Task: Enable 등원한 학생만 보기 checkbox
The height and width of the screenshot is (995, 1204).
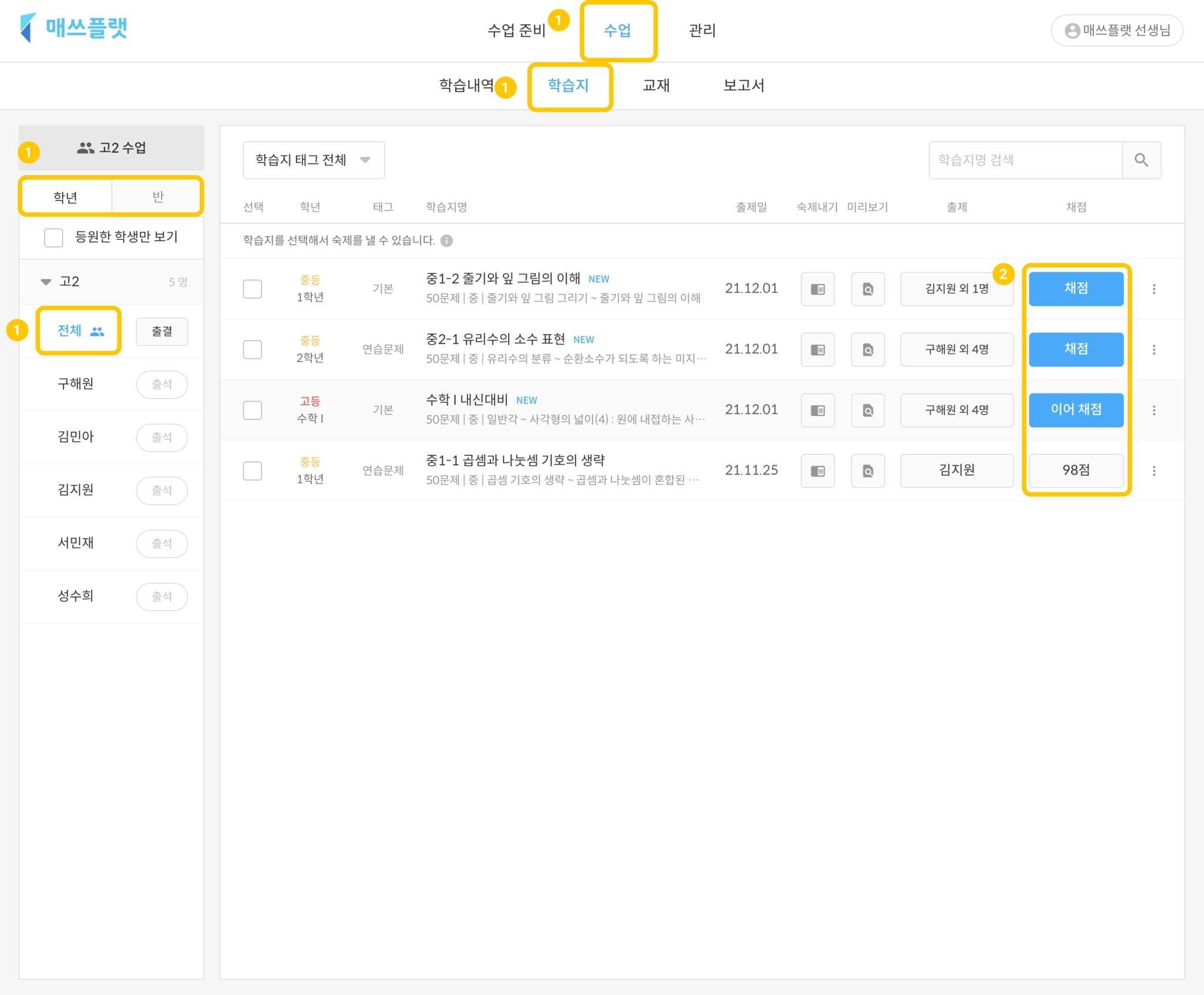Action: 53,238
